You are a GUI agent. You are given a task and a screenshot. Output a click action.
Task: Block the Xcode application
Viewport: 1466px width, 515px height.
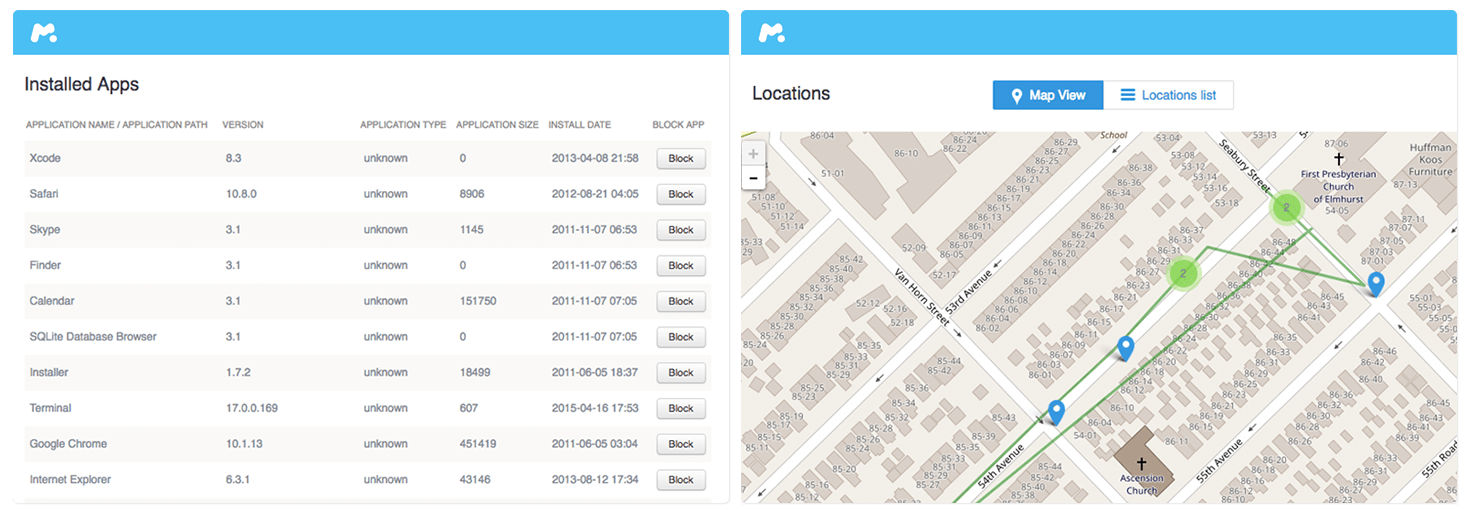tap(680, 158)
